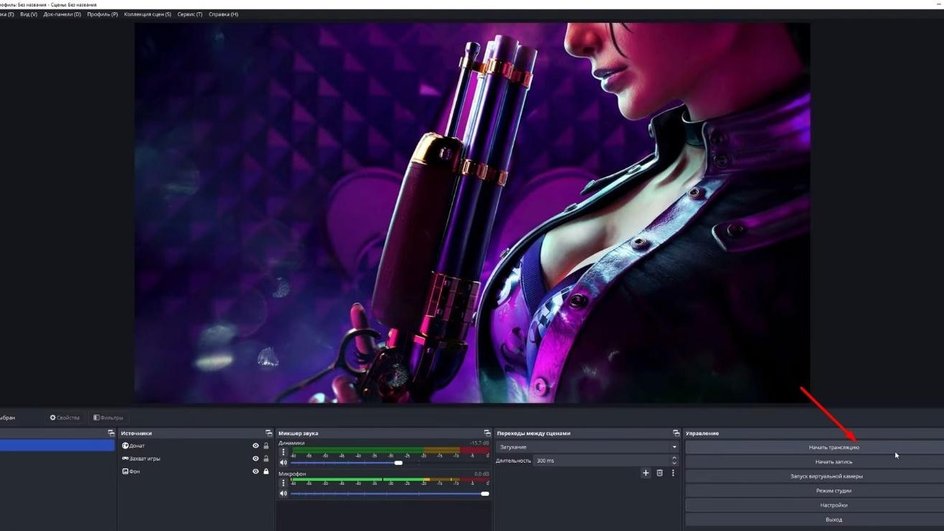Screen dimensions: 944x531
Task: Open the Справка (H) menu
Action: 223,14
